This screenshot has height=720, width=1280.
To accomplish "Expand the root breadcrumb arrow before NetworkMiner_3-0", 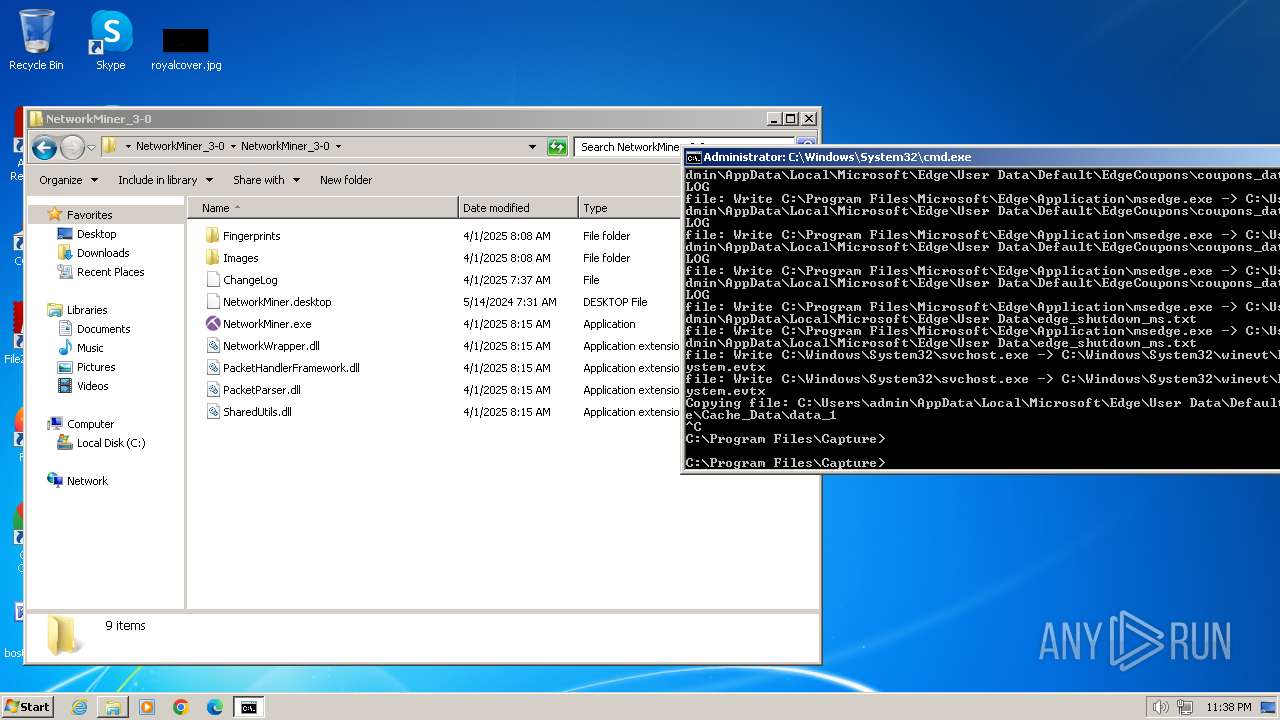I will click(128, 146).
